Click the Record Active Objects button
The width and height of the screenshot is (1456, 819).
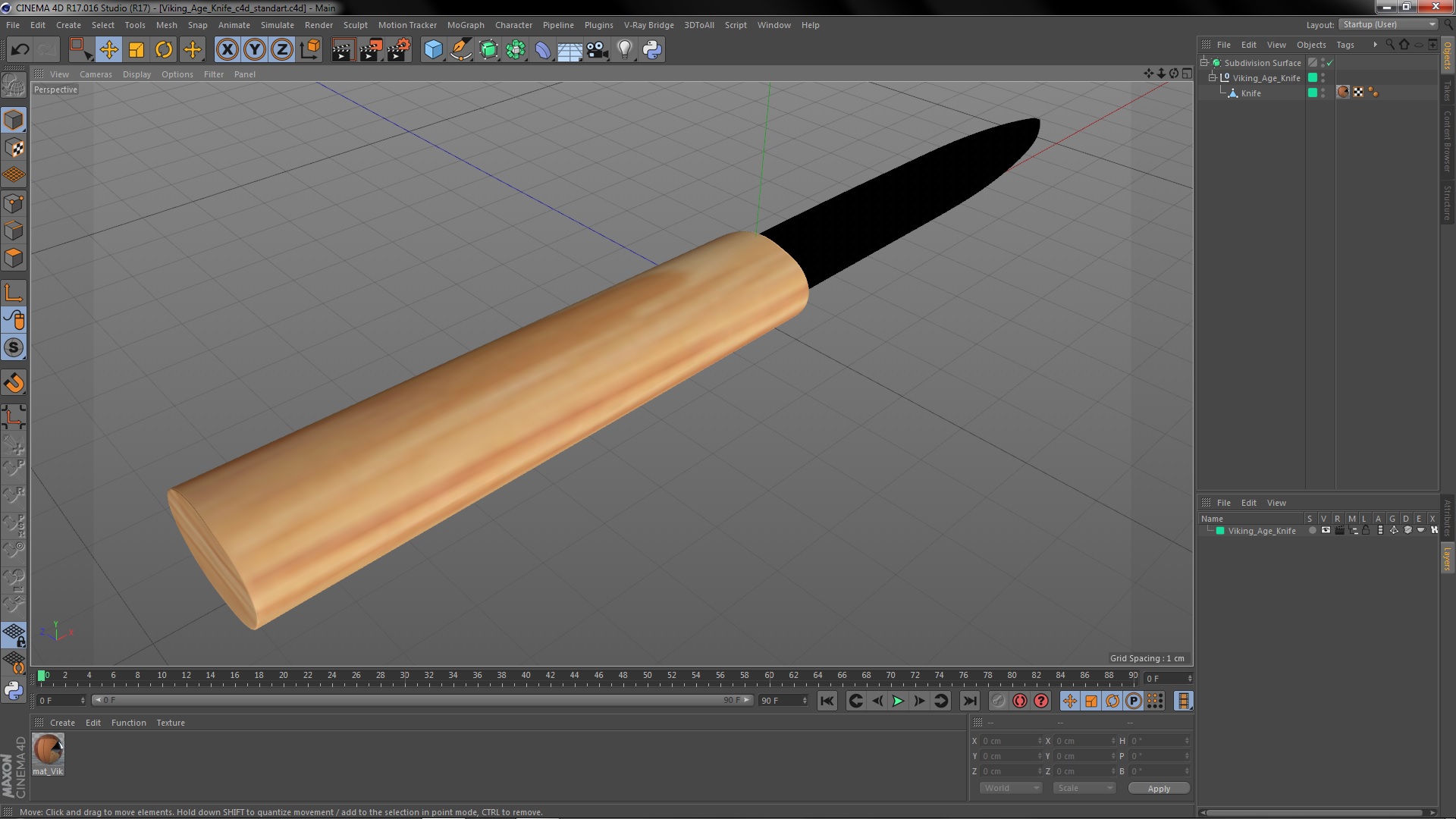coord(998,701)
